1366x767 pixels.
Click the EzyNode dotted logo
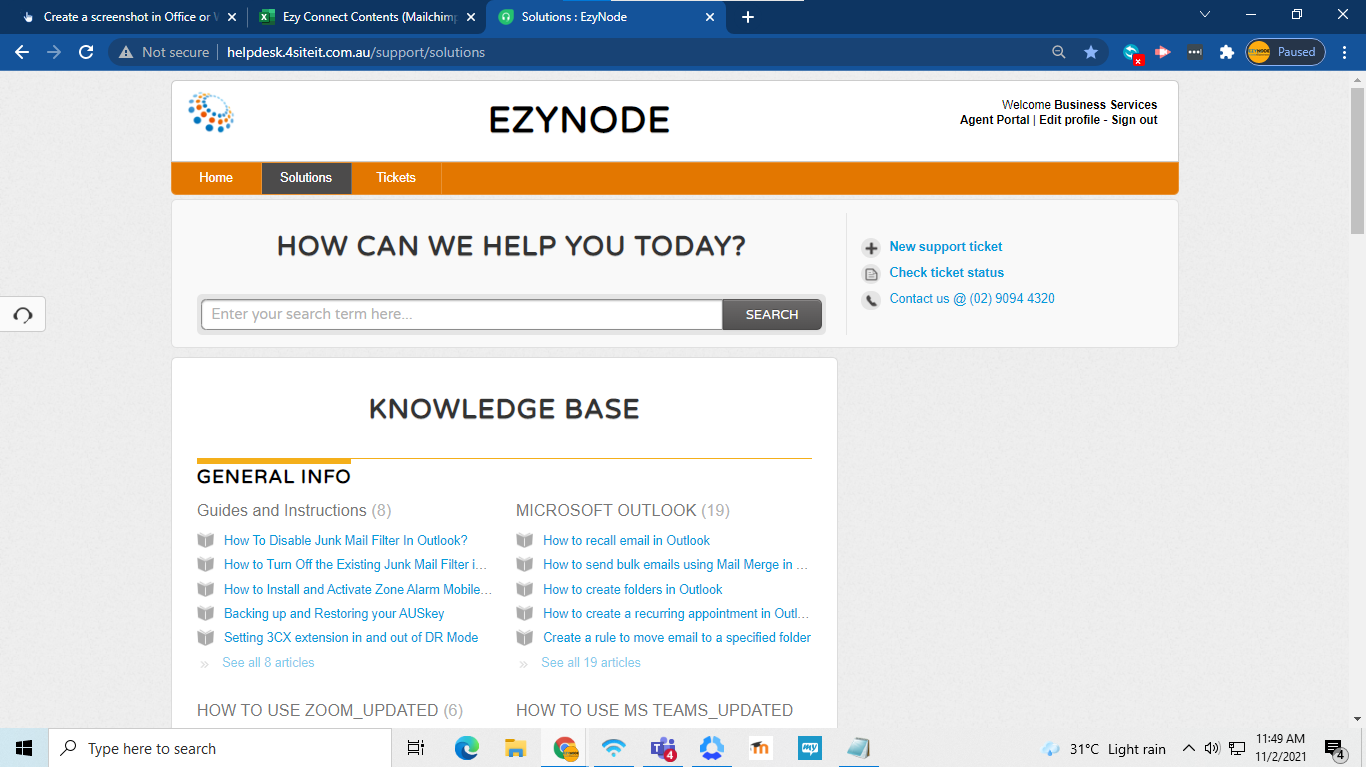[x=211, y=113]
